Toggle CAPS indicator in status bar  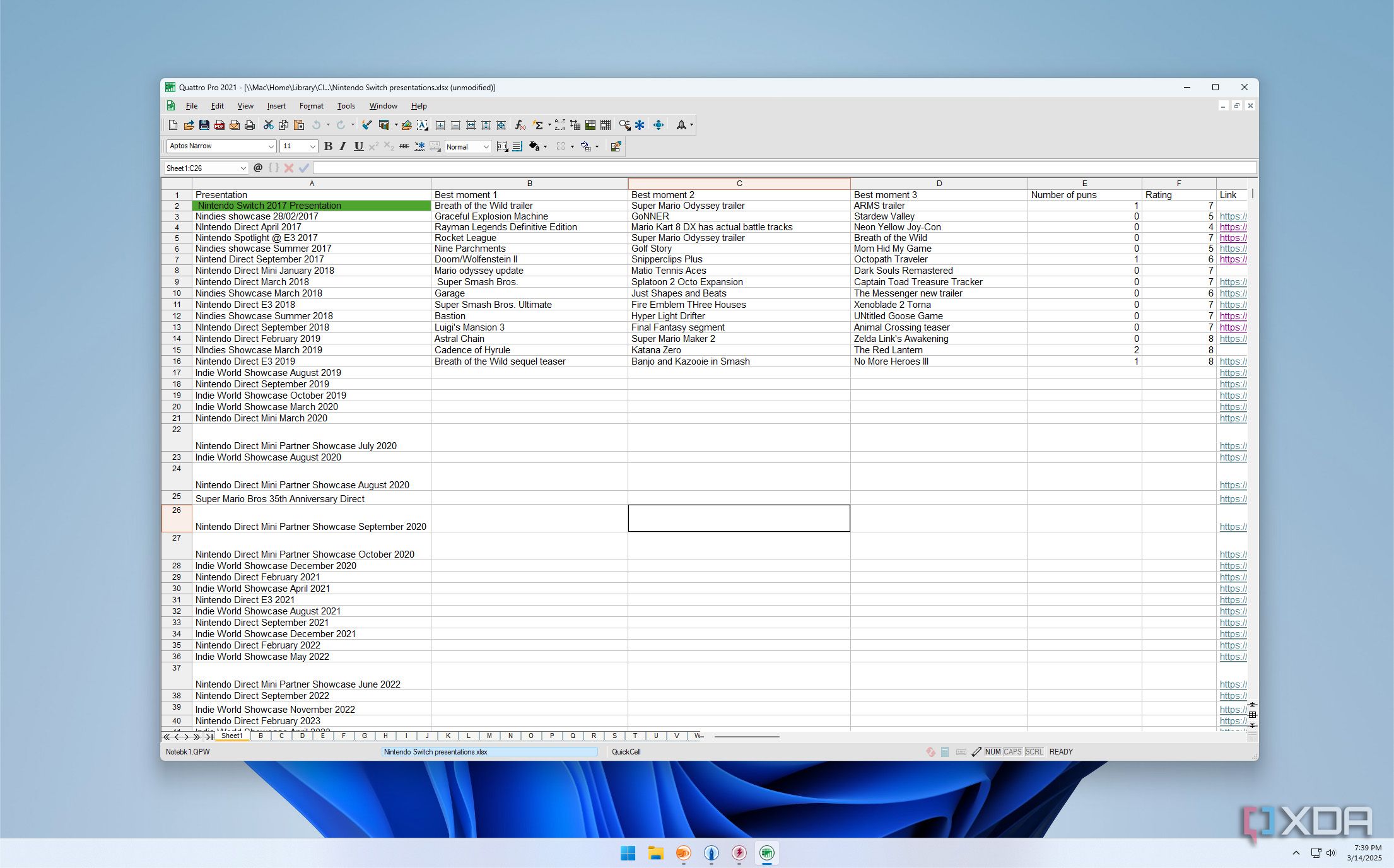point(1012,752)
